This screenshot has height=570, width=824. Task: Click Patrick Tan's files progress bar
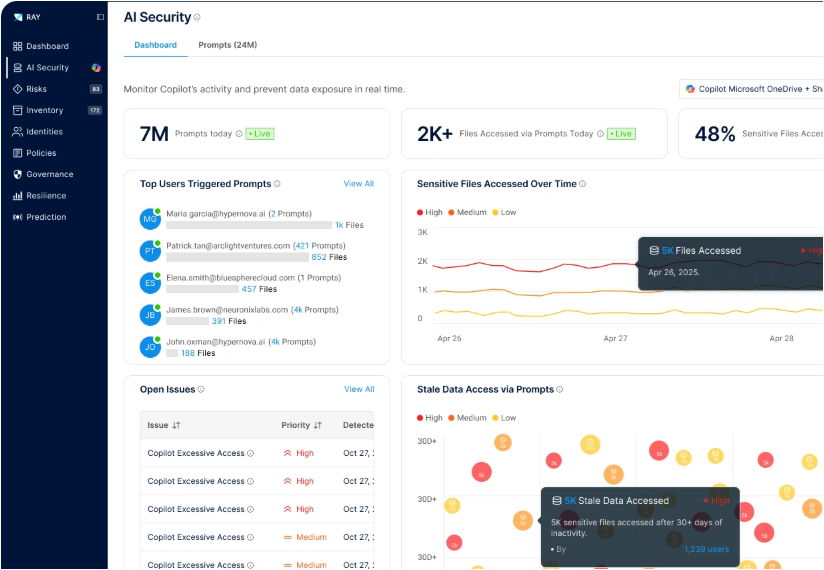238,257
